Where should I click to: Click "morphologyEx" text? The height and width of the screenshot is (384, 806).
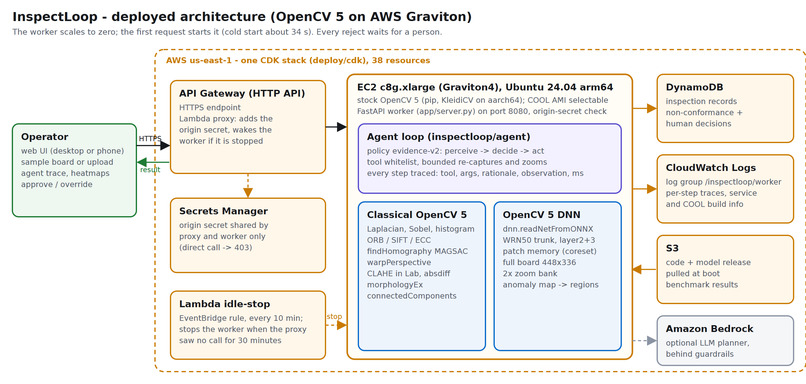(x=395, y=285)
